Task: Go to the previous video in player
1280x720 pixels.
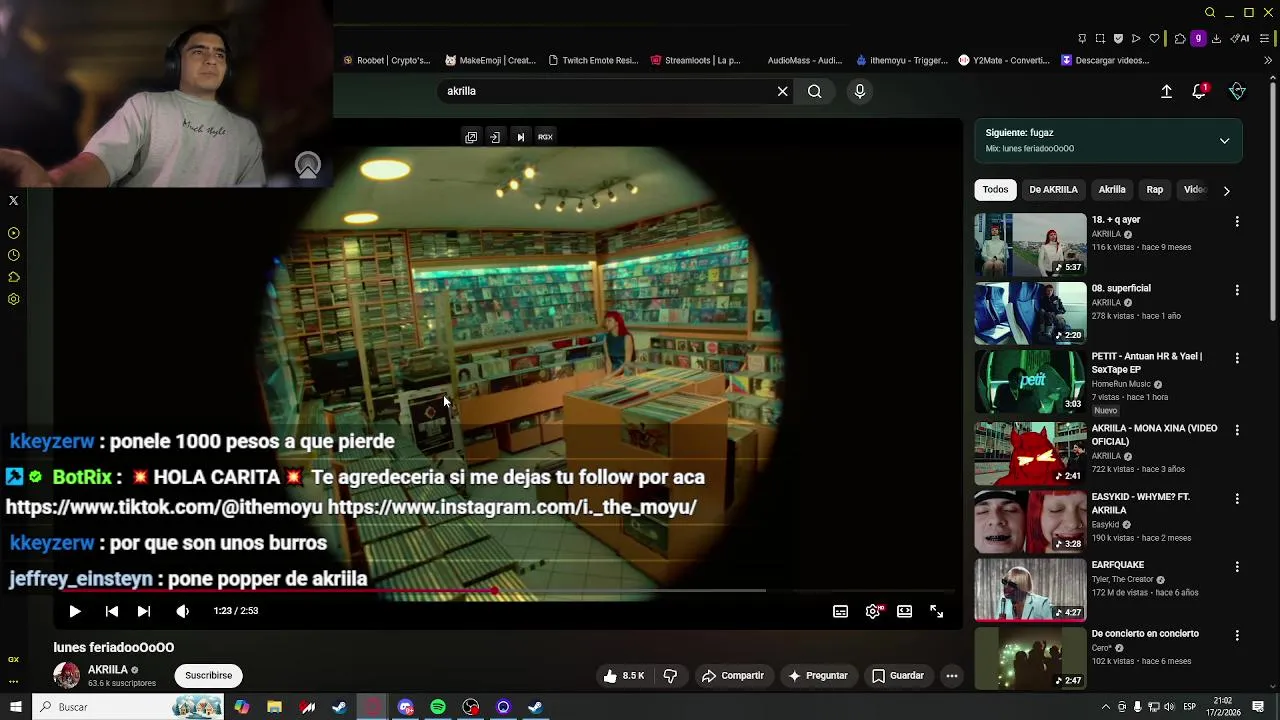Action: [112, 611]
